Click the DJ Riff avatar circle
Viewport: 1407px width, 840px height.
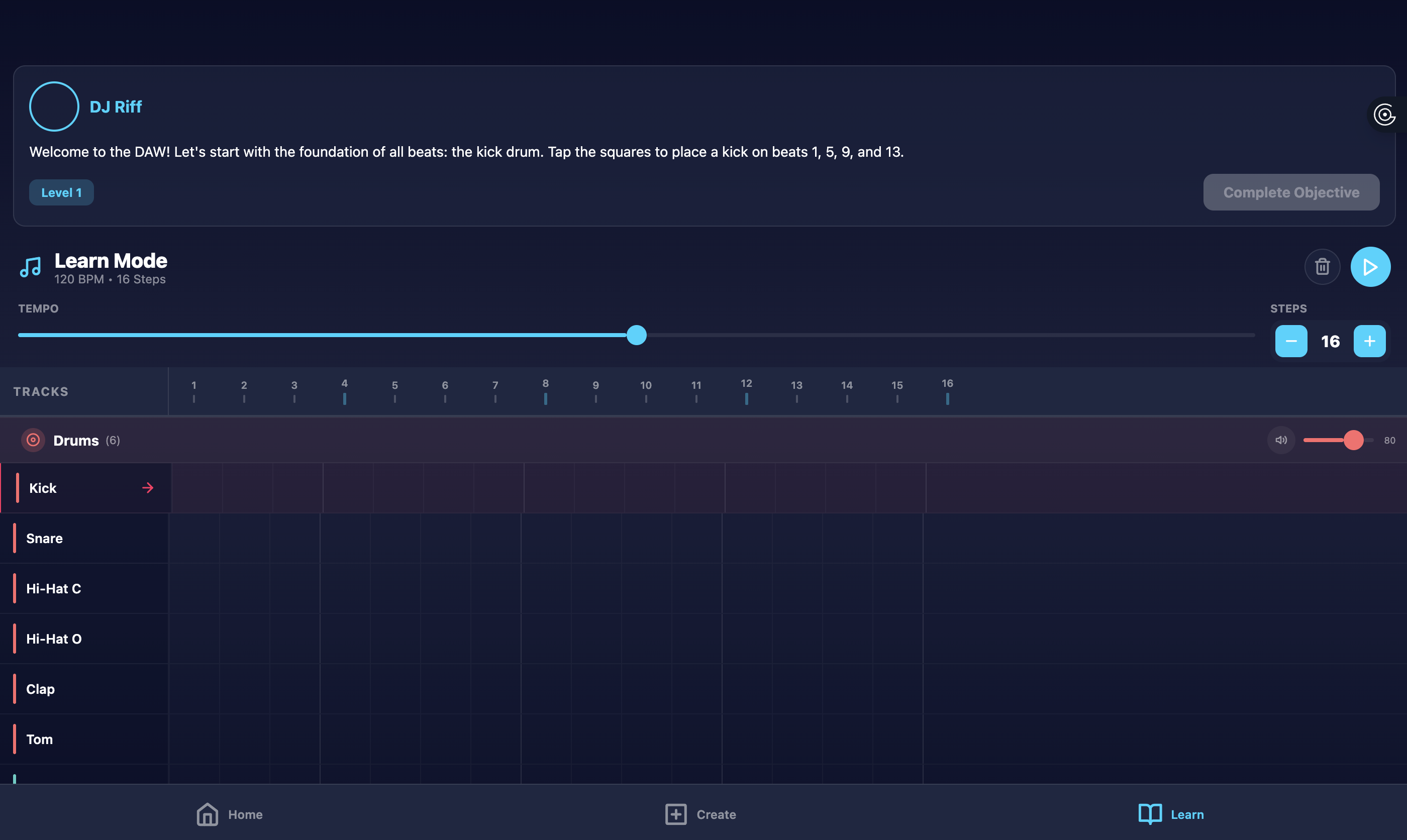pyautogui.click(x=54, y=107)
